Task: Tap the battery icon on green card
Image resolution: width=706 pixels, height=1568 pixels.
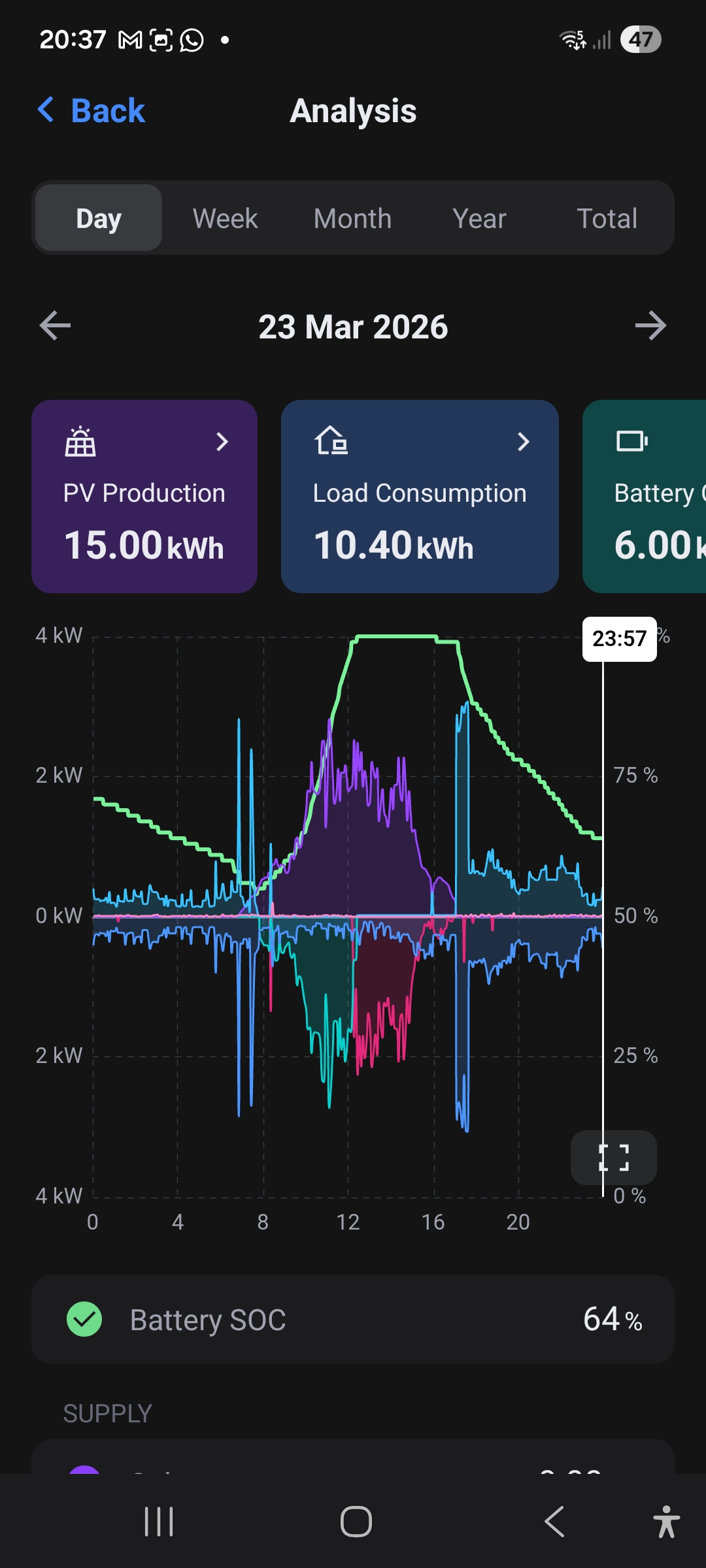Action: coord(631,441)
